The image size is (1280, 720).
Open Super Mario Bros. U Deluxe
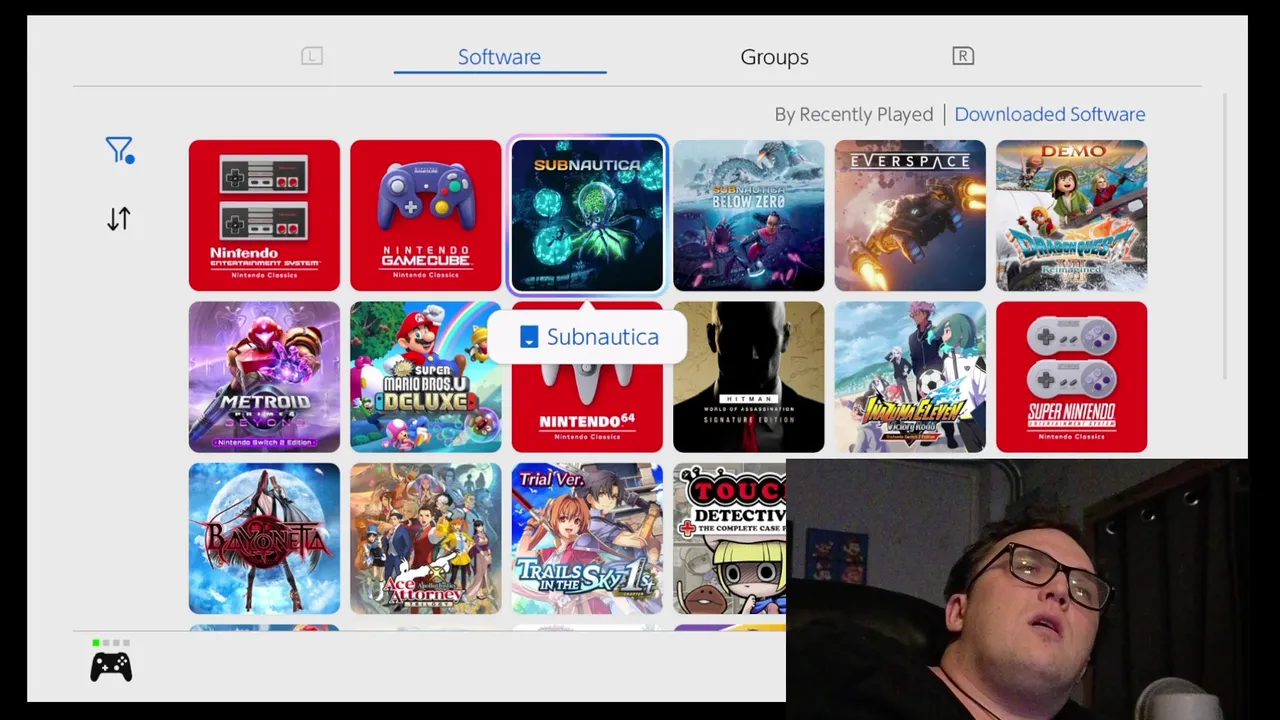coord(426,377)
